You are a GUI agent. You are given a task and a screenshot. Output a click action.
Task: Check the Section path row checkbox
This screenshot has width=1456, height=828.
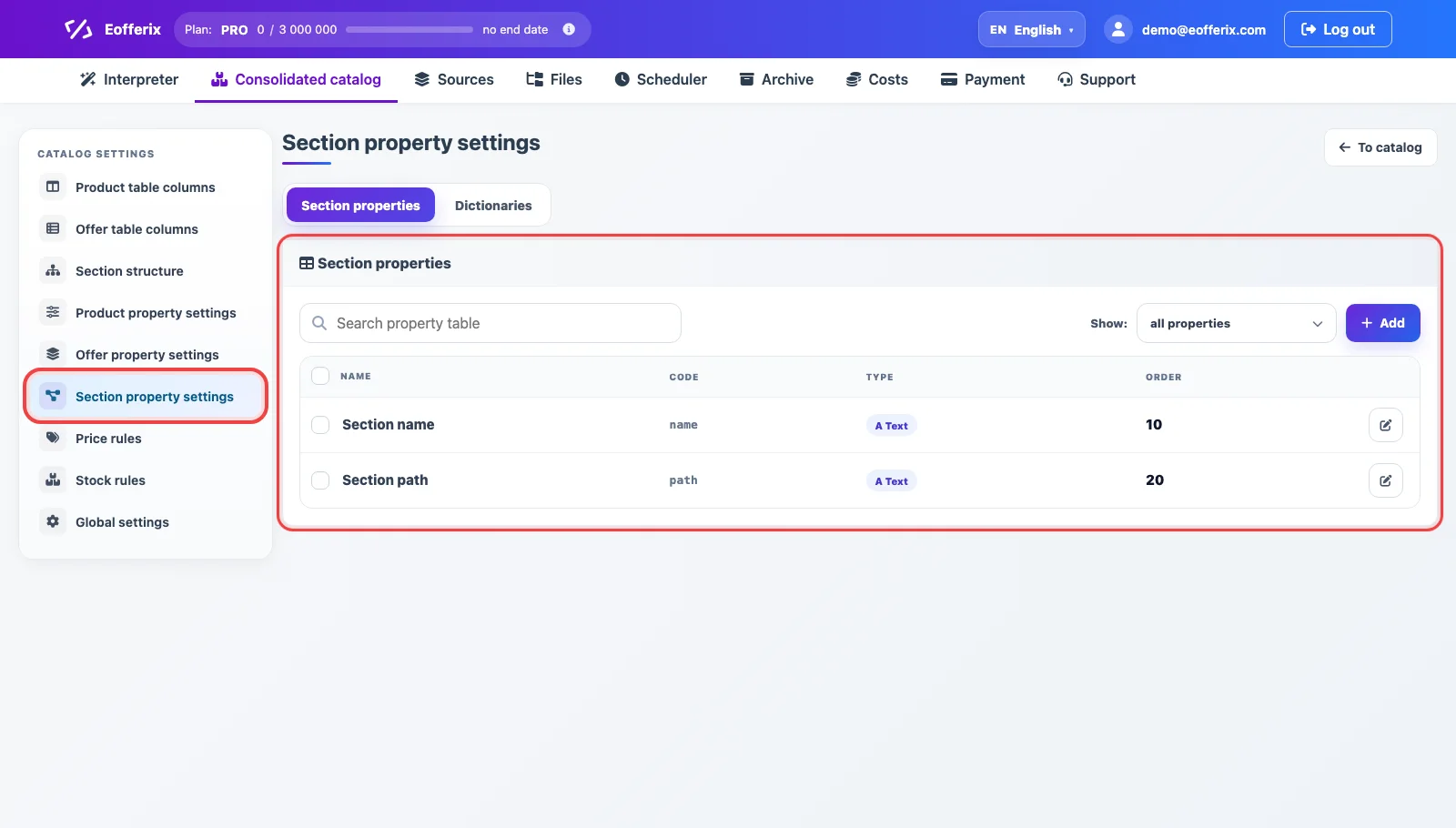[x=320, y=480]
